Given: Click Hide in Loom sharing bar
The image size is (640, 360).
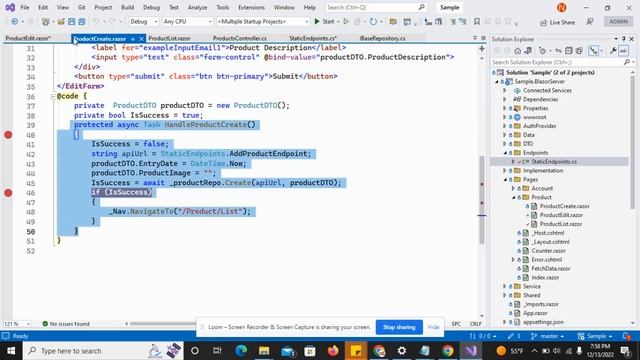Looking at the screenshot, I should click(433, 327).
